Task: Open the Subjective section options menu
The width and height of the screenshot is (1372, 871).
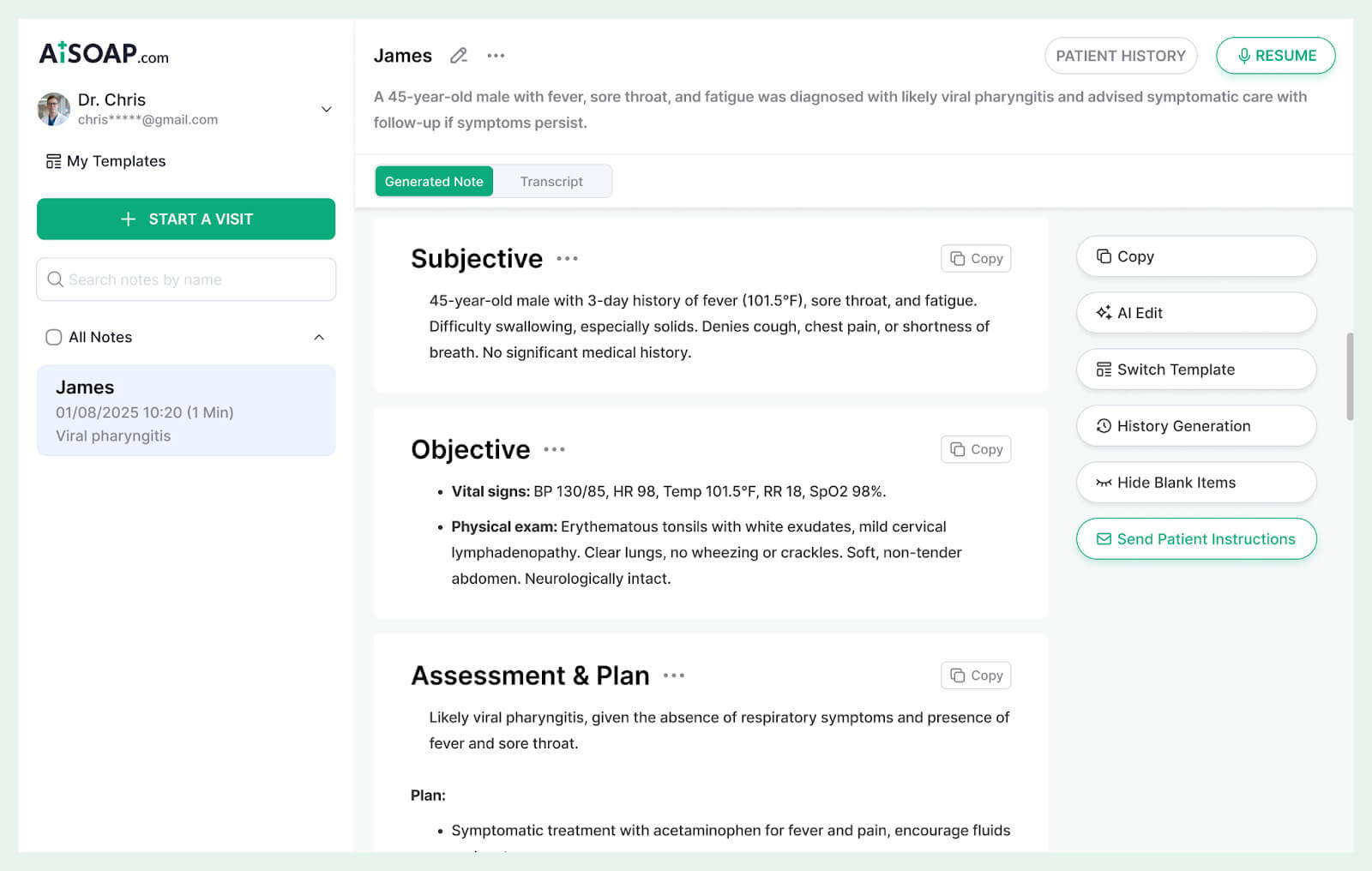Action: click(569, 258)
